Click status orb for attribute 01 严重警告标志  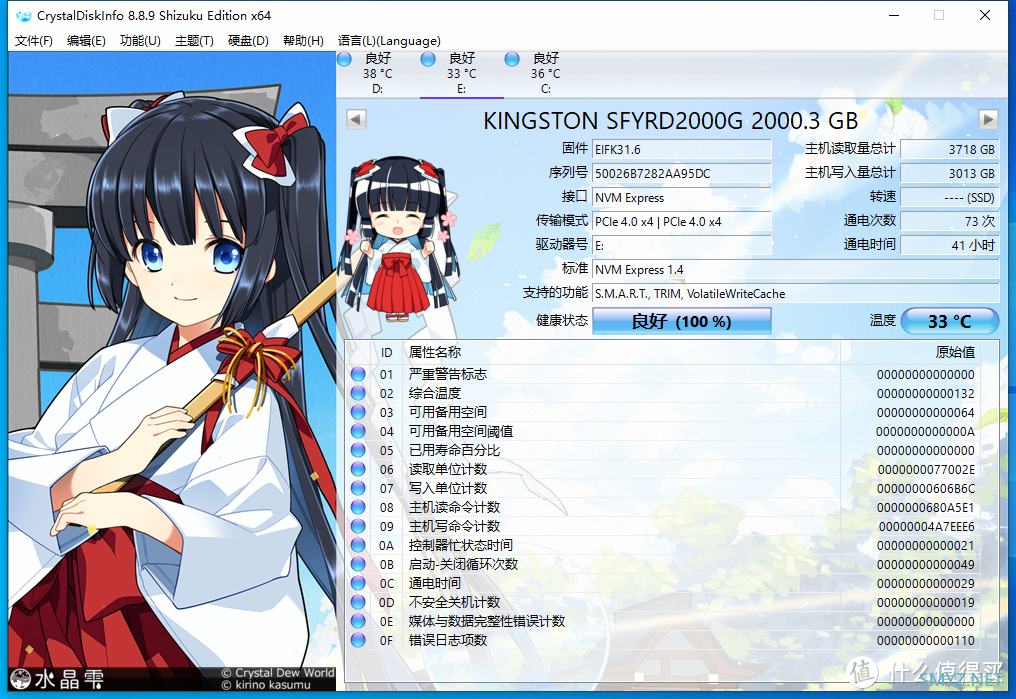coord(358,374)
